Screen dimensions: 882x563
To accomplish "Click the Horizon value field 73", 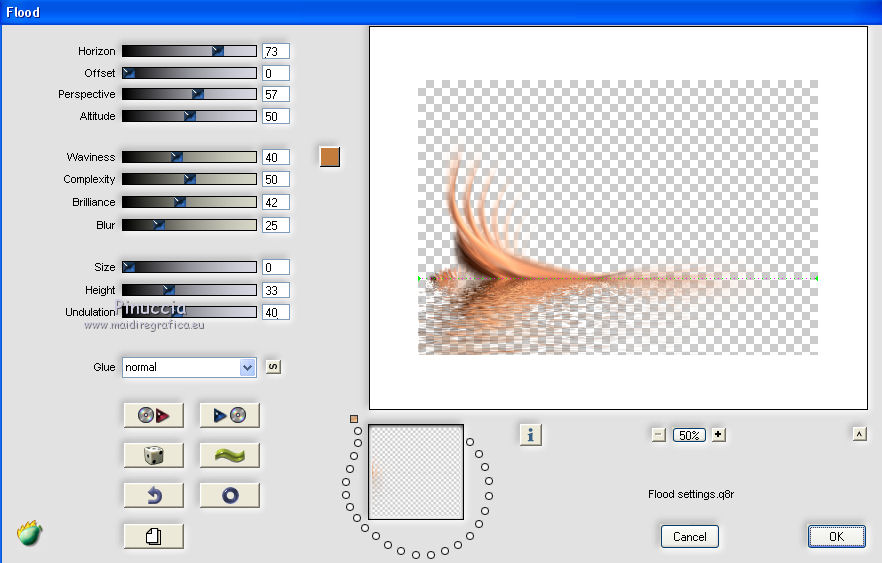I will [x=276, y=51].
